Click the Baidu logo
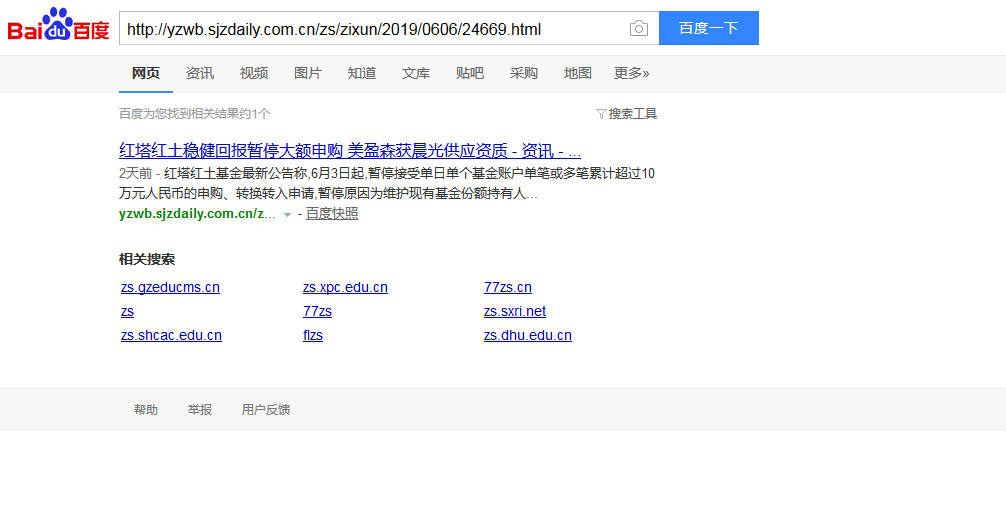1006x512 pixels. pos(58,27)
